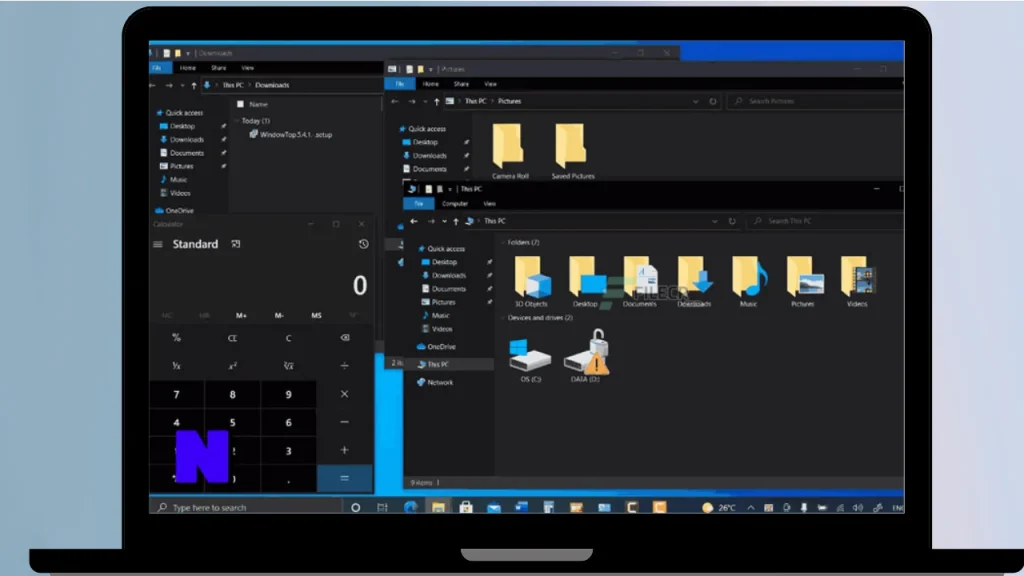Open Share tab in Pictures window
Screen dimensions: 1024x576
coord(461,84)
